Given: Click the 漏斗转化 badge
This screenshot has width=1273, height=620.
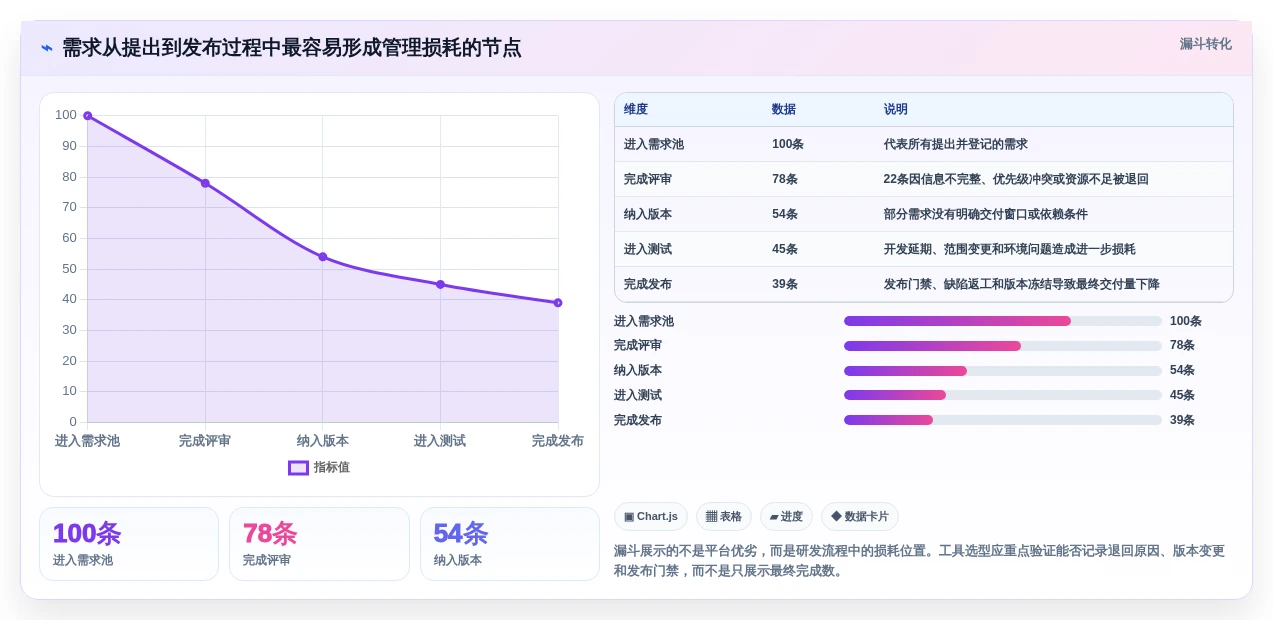Looking at the screenshot, I should [x=1205, y=44].
